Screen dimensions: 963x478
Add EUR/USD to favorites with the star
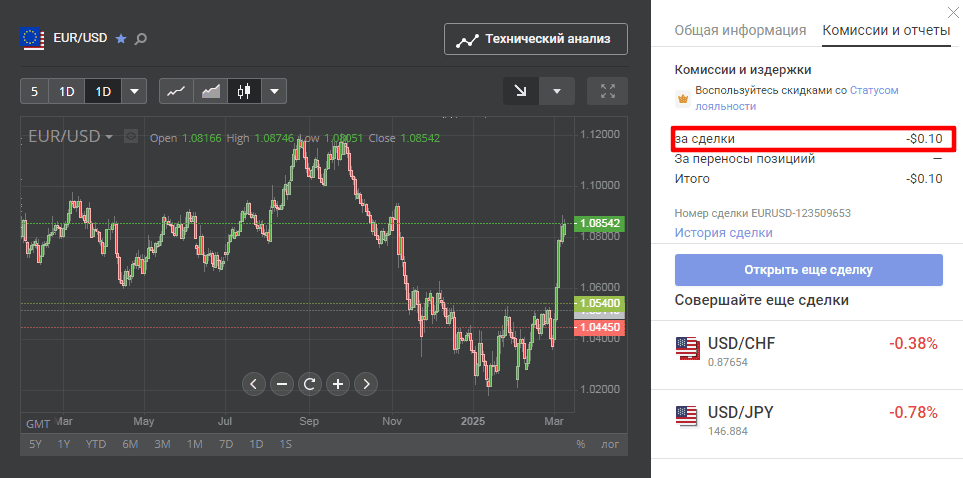(121, 39)
